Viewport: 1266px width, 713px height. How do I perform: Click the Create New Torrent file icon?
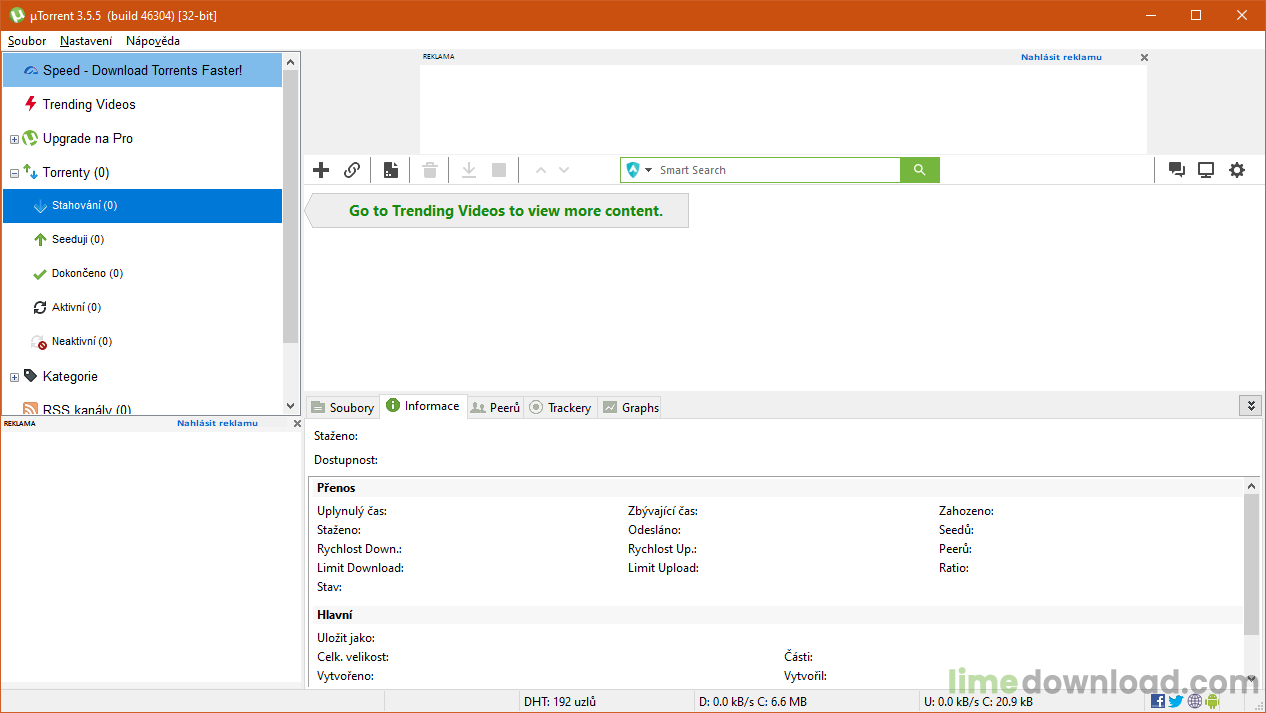pos(390,170)
